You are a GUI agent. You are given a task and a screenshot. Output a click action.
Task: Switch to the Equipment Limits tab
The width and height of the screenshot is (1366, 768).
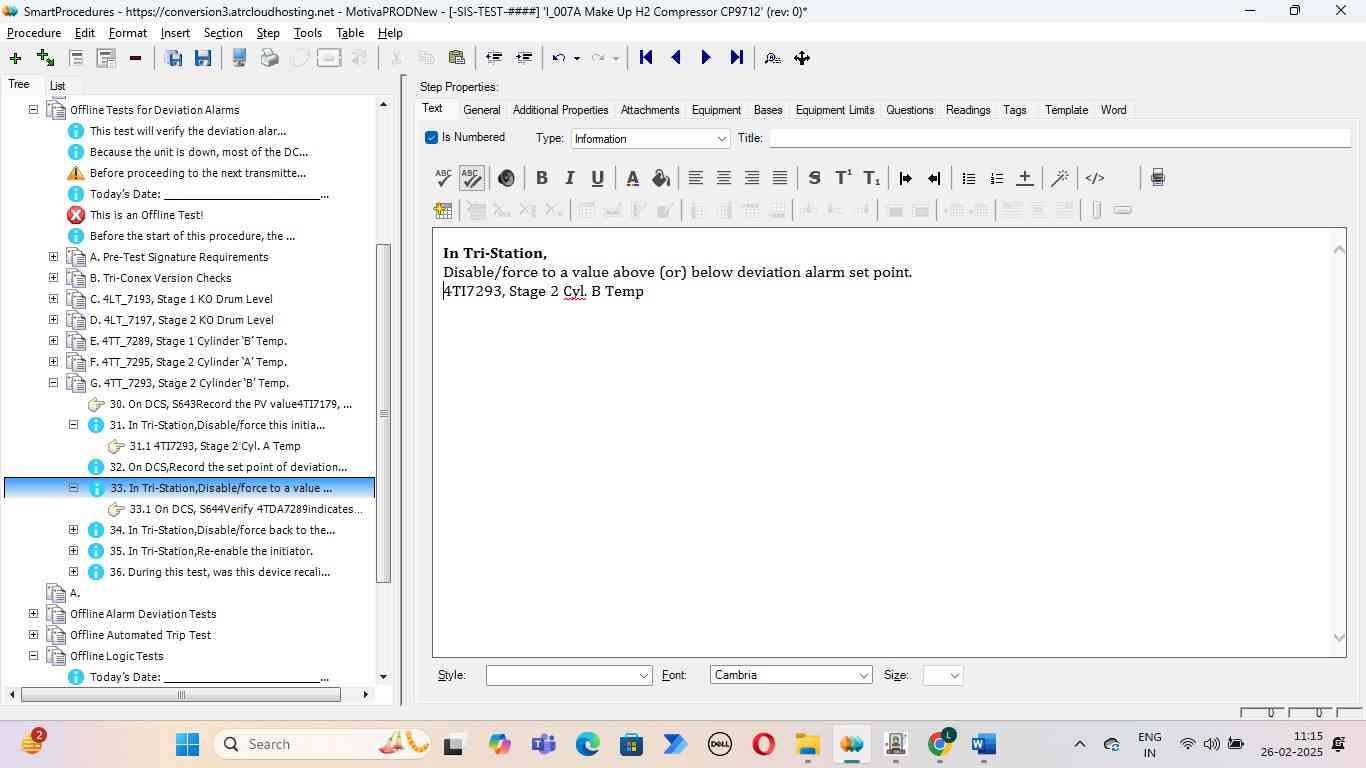(x=835, y=110)
